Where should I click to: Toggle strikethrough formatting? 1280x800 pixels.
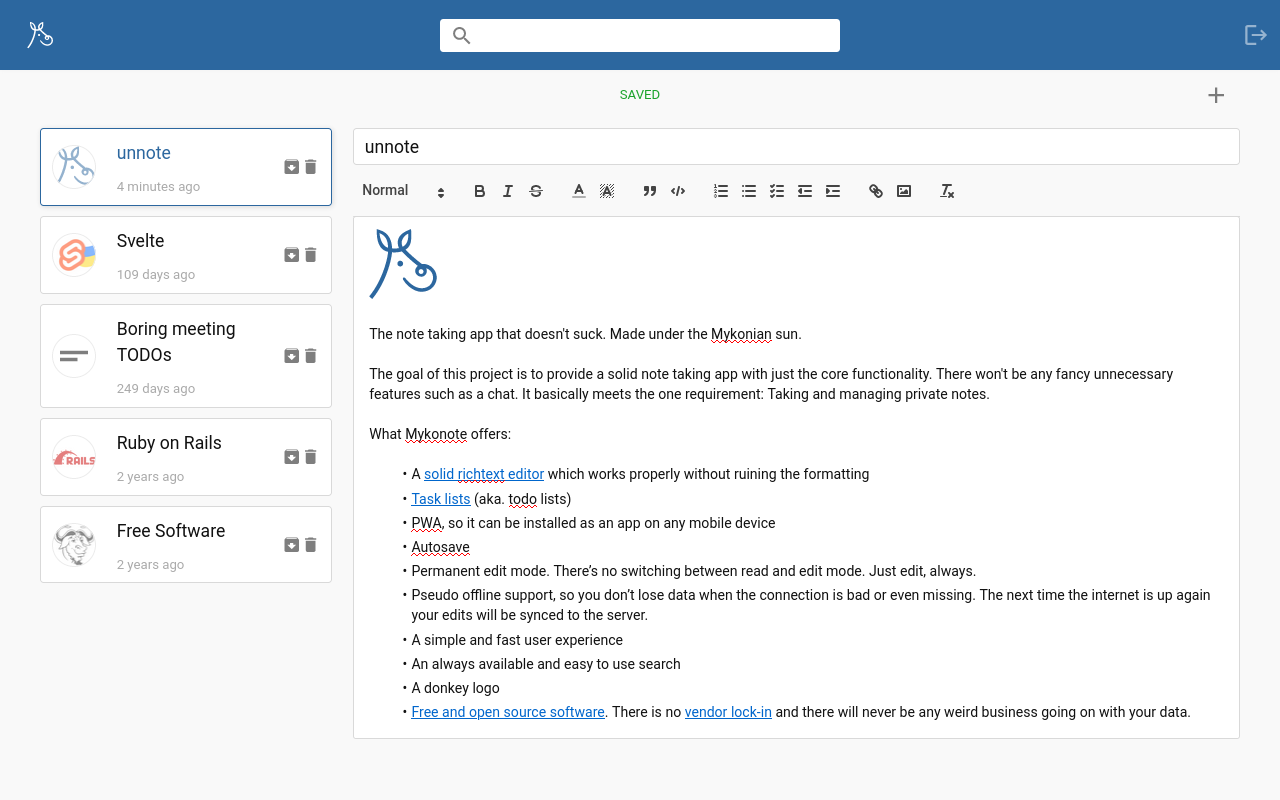point(536,191)
